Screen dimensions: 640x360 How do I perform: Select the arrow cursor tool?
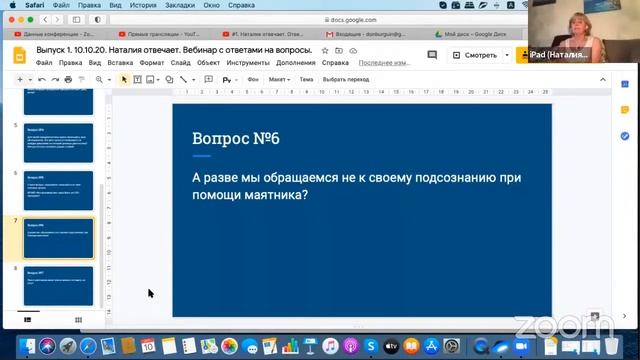point(124,80)
